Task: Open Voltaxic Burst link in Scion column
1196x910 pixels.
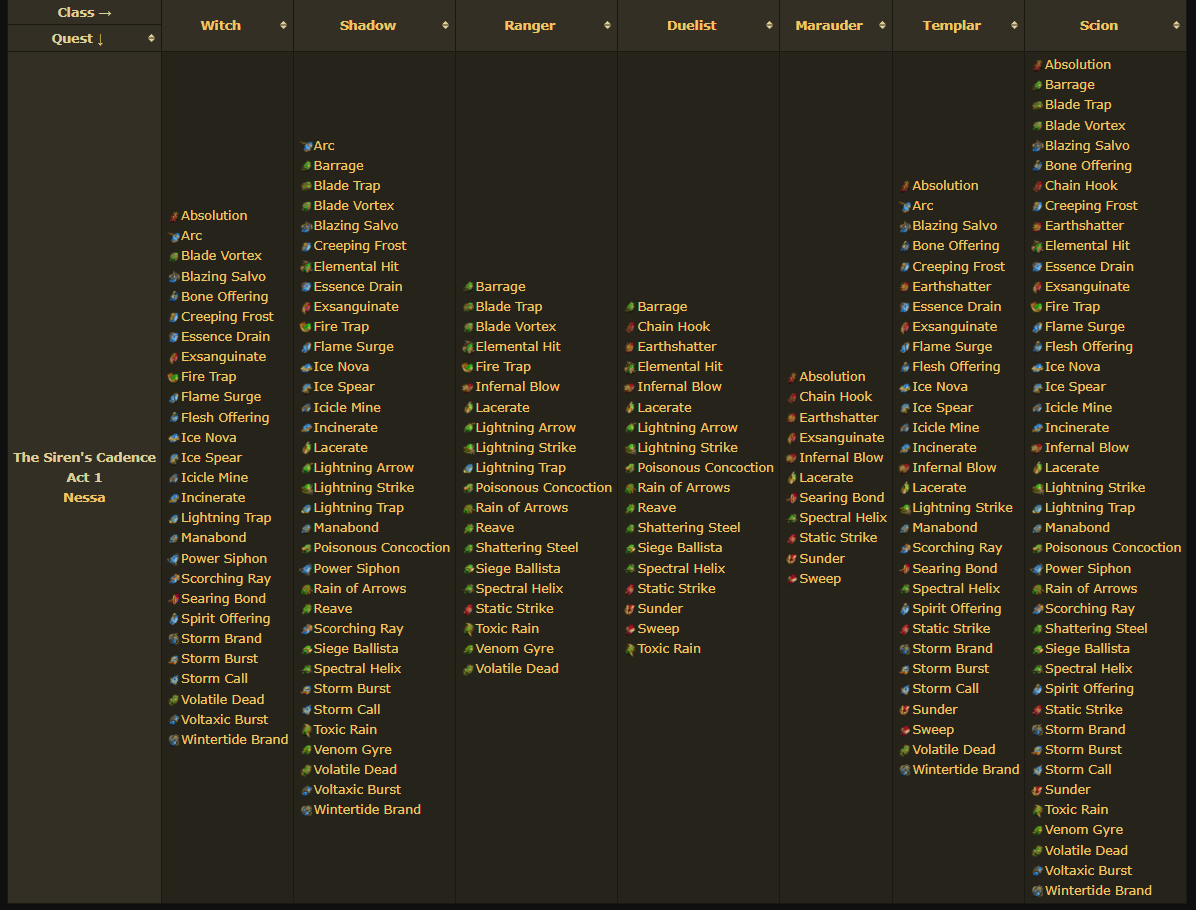Action: [1088, 870]
